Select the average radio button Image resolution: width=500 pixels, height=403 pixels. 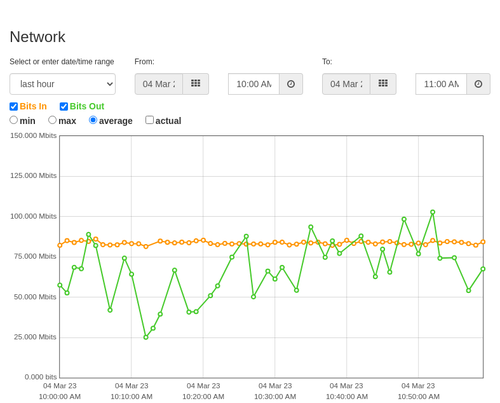pos(93,120)
